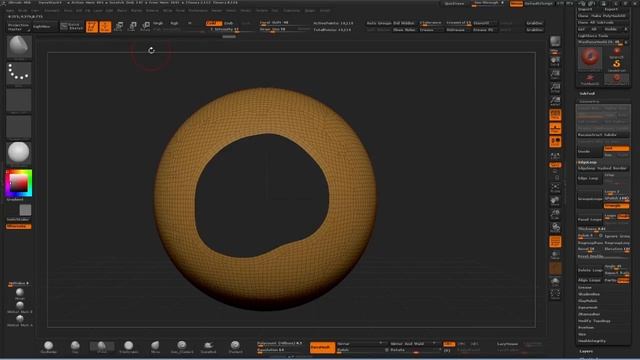Viewport: 640px width, 360px height.
Task: Expand the Crease section
Action: click(x=585, y=287)
